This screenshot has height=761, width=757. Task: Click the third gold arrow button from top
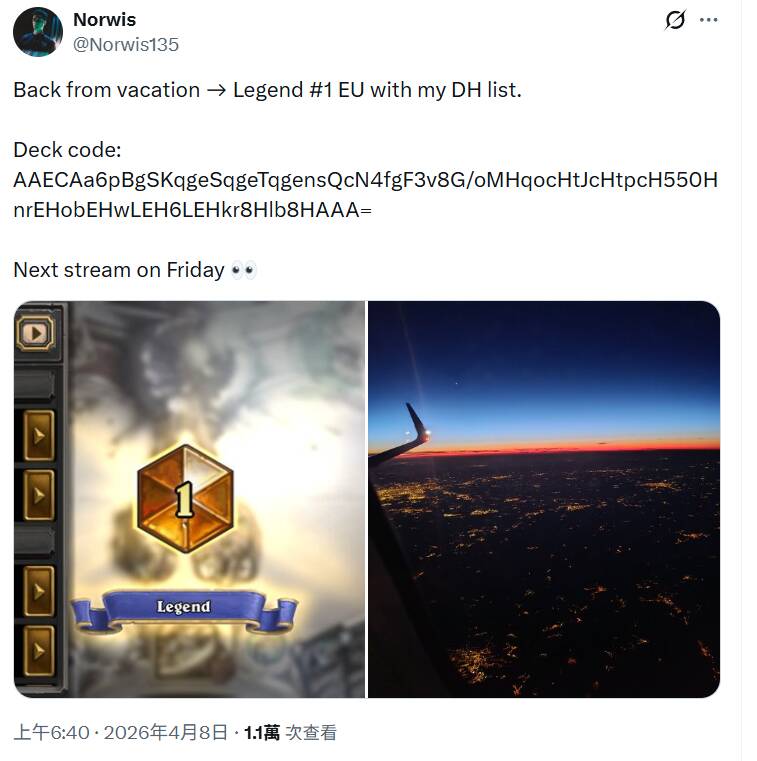39,591
